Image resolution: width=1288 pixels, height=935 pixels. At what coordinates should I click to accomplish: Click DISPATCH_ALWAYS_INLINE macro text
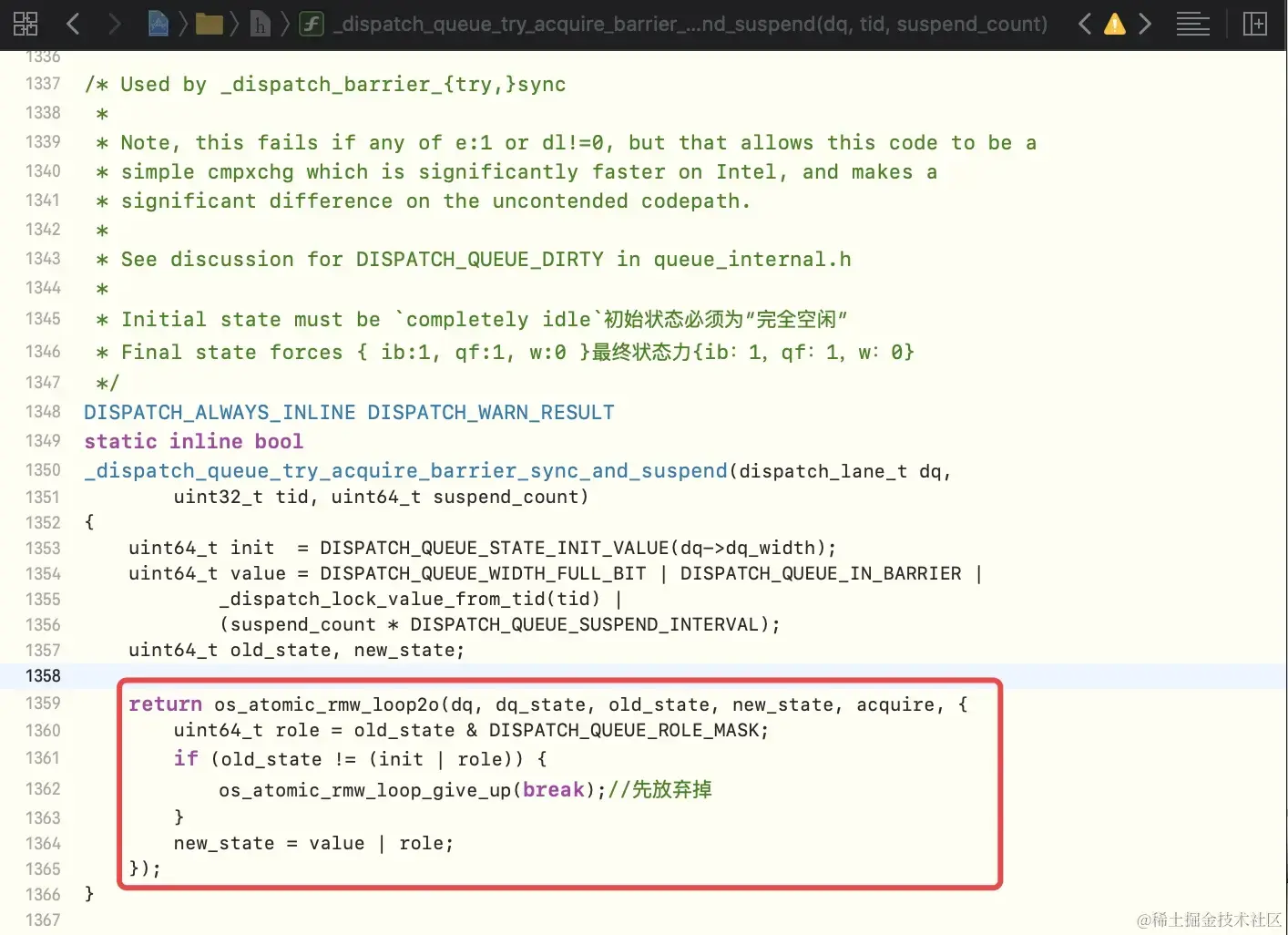point(220,412)
